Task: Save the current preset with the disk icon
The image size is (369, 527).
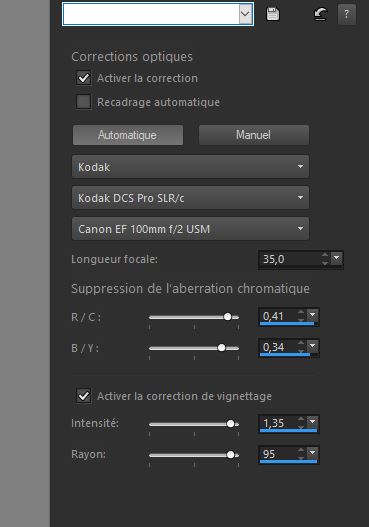Action: tap(273, 14)
